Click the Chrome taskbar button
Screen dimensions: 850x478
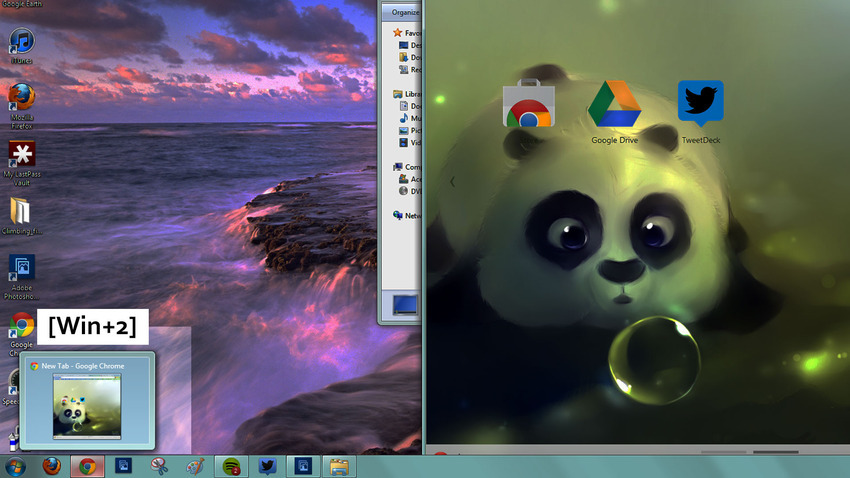pos(87,467)
